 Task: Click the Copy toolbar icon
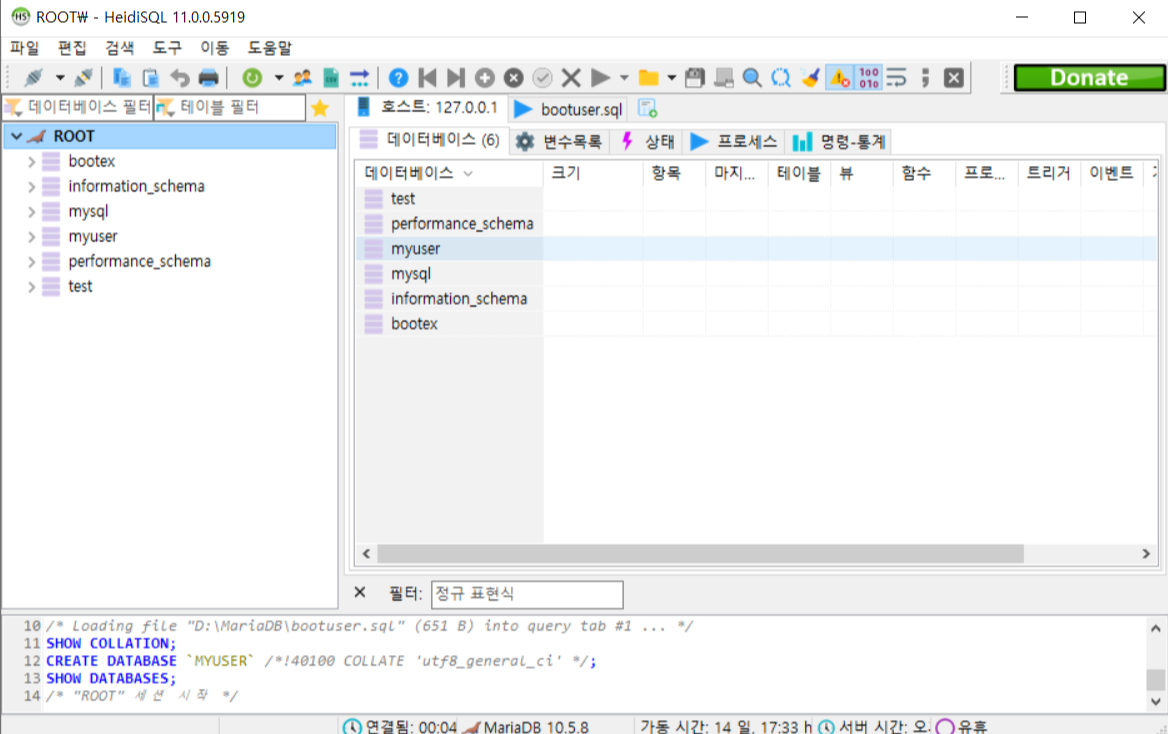click(x=121, y=77)
